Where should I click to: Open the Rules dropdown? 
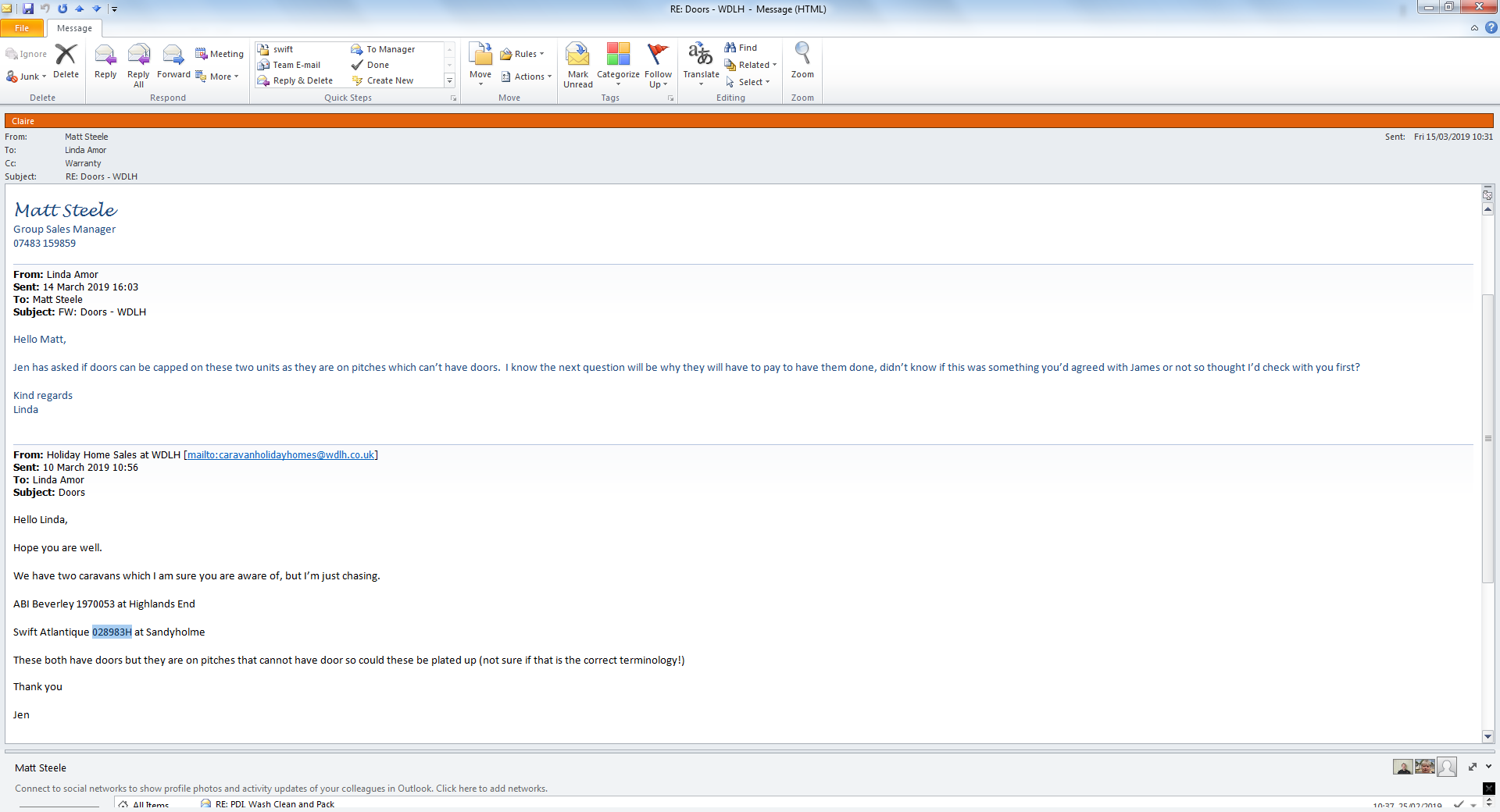point(523,54)
